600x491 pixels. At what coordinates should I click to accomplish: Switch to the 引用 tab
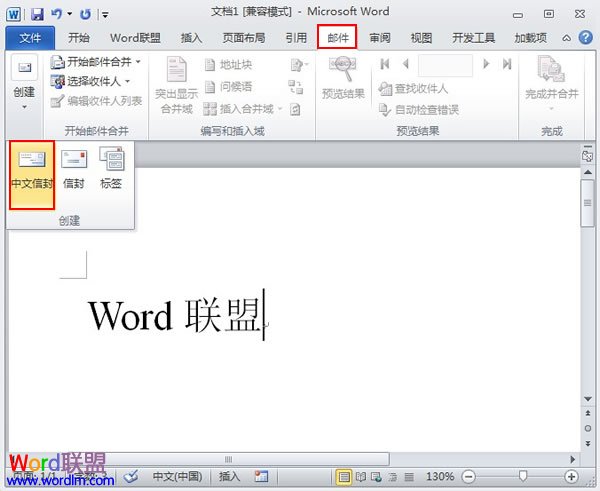(x=296, y=38)
